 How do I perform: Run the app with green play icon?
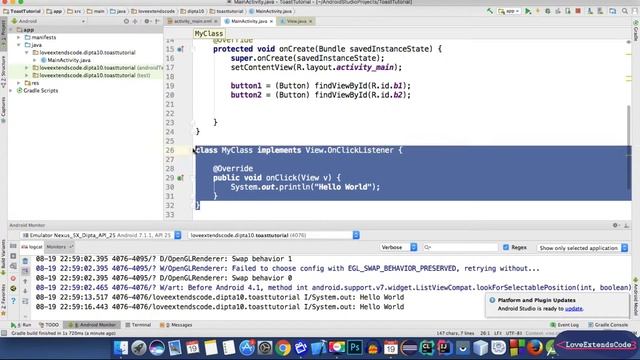528,11
